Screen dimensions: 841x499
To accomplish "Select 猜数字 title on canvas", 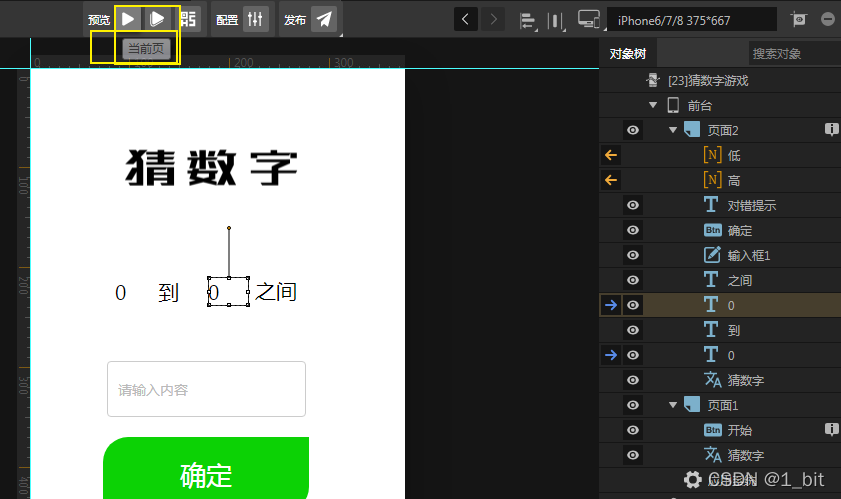I will tap(211, 168).
